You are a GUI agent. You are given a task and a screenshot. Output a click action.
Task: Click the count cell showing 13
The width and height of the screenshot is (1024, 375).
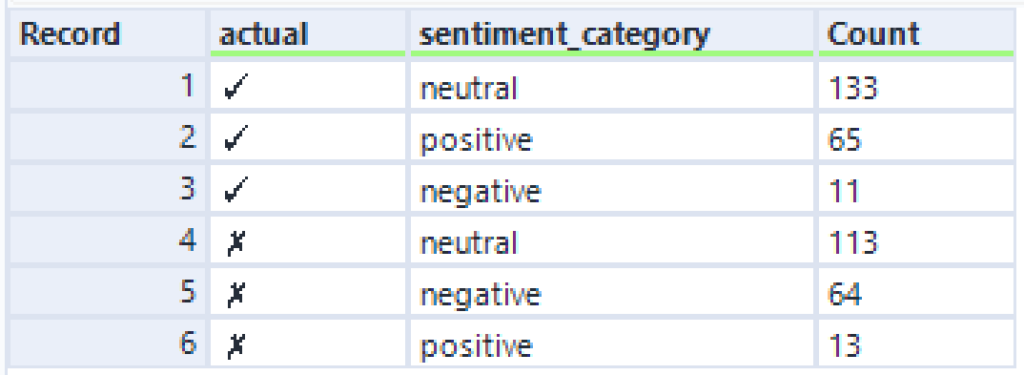coord(916,343)
